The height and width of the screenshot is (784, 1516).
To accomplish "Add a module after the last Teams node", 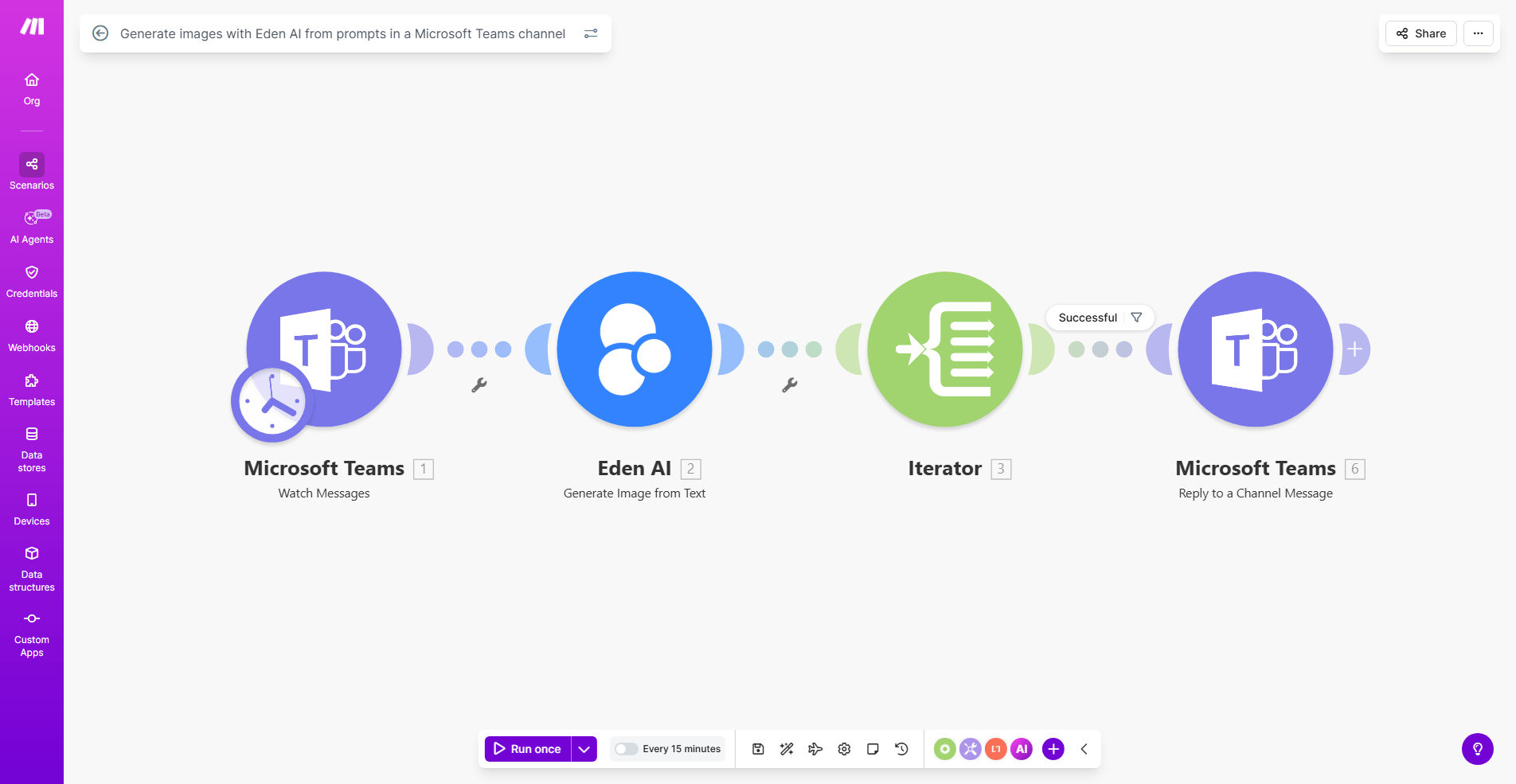I will [1354, 349].
